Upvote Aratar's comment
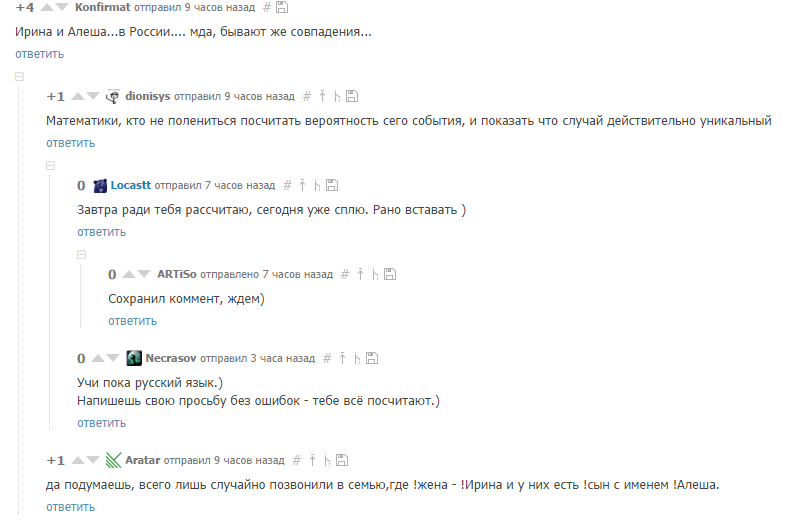809x521 pixels. pos(78,460)
